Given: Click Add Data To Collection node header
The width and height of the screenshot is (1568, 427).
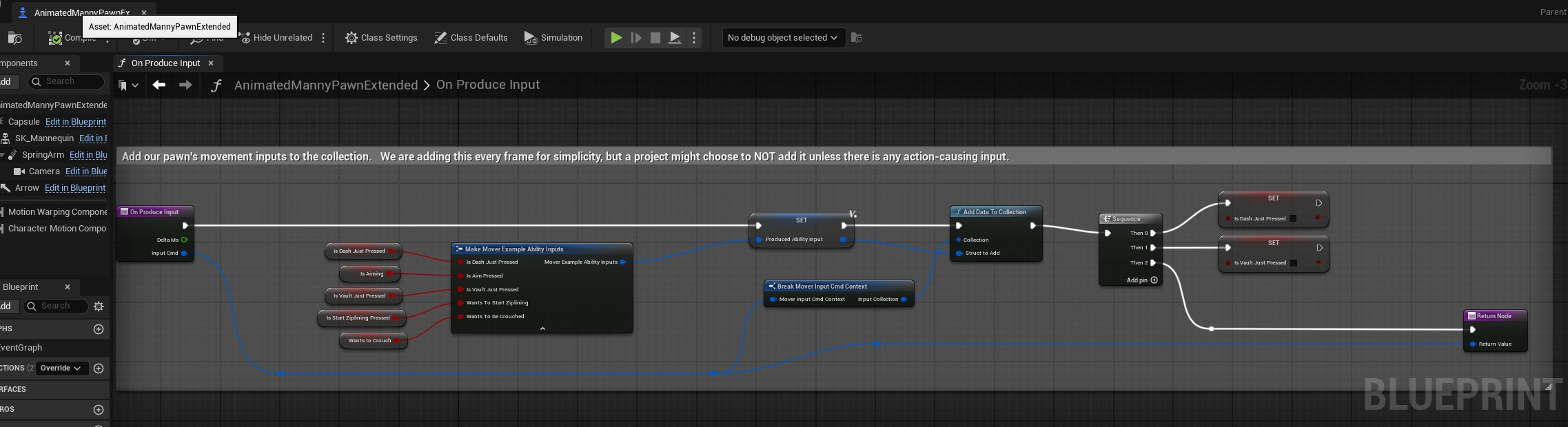Looking at the screenshot, I should pyautogui.click(x=996, y=212).
